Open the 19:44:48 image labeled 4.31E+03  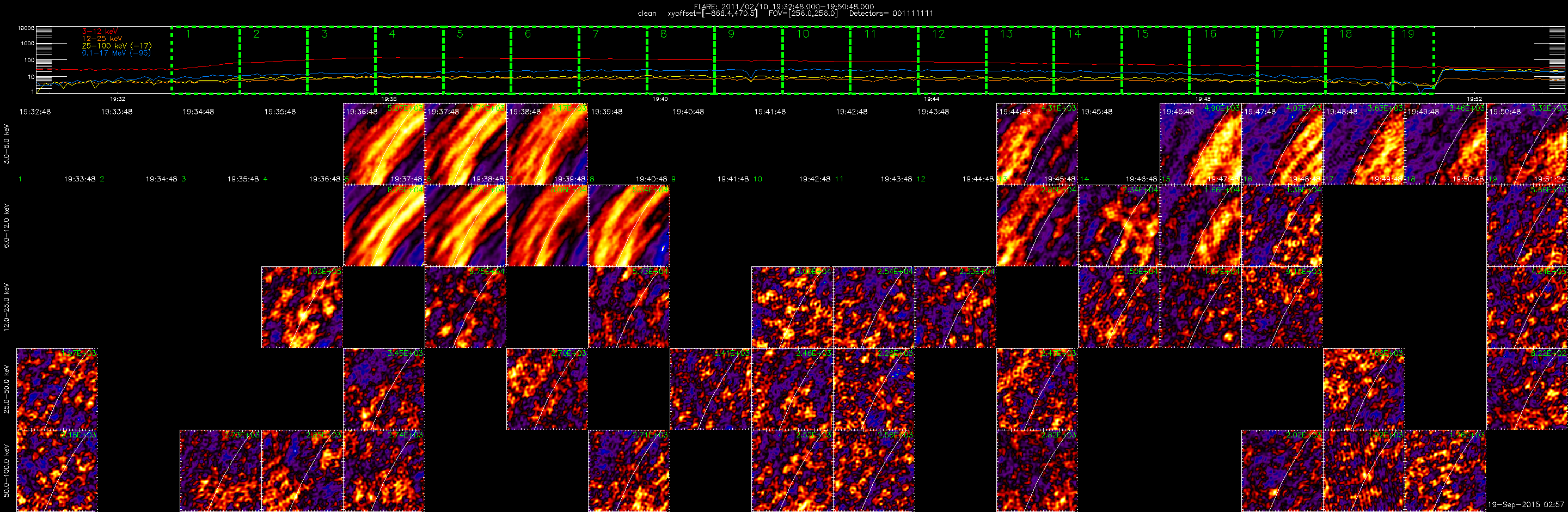pos(1037,144)
